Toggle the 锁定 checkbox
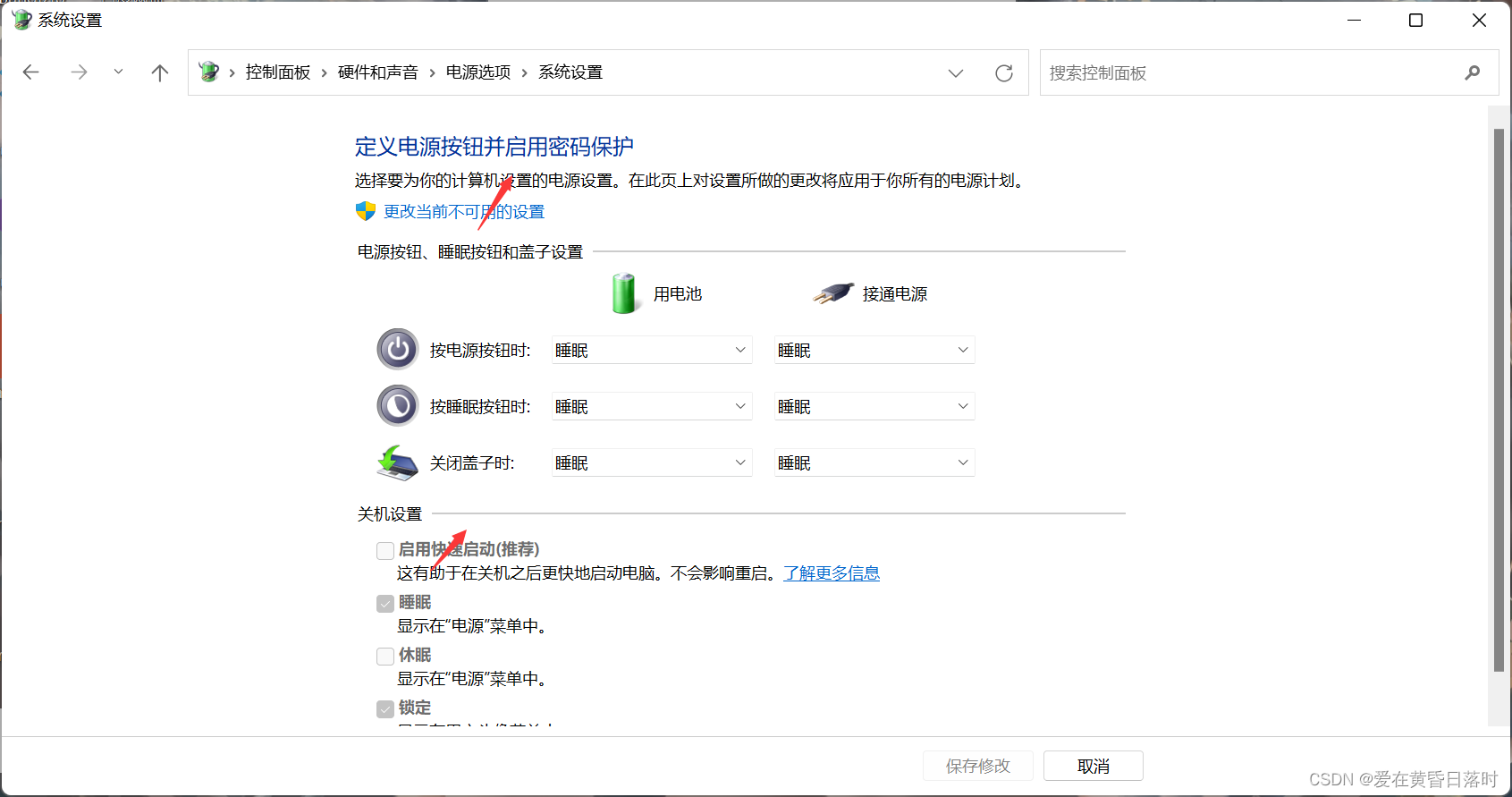This screenshot has height=797, width=1512. 385,708
